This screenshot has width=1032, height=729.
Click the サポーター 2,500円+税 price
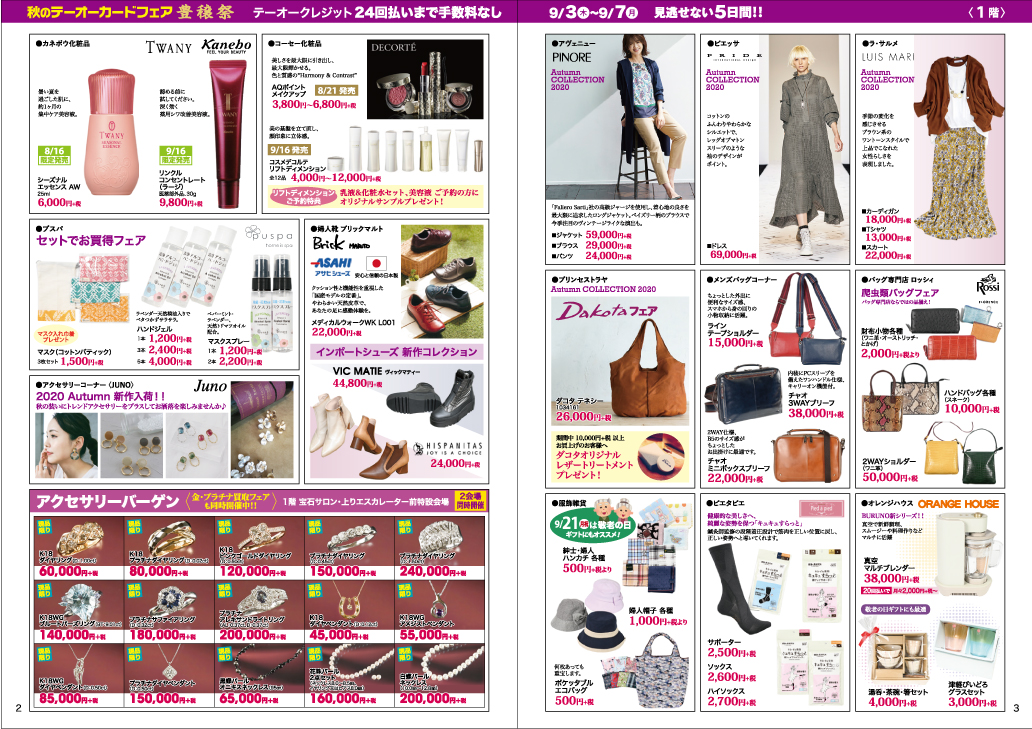[732, 653]
